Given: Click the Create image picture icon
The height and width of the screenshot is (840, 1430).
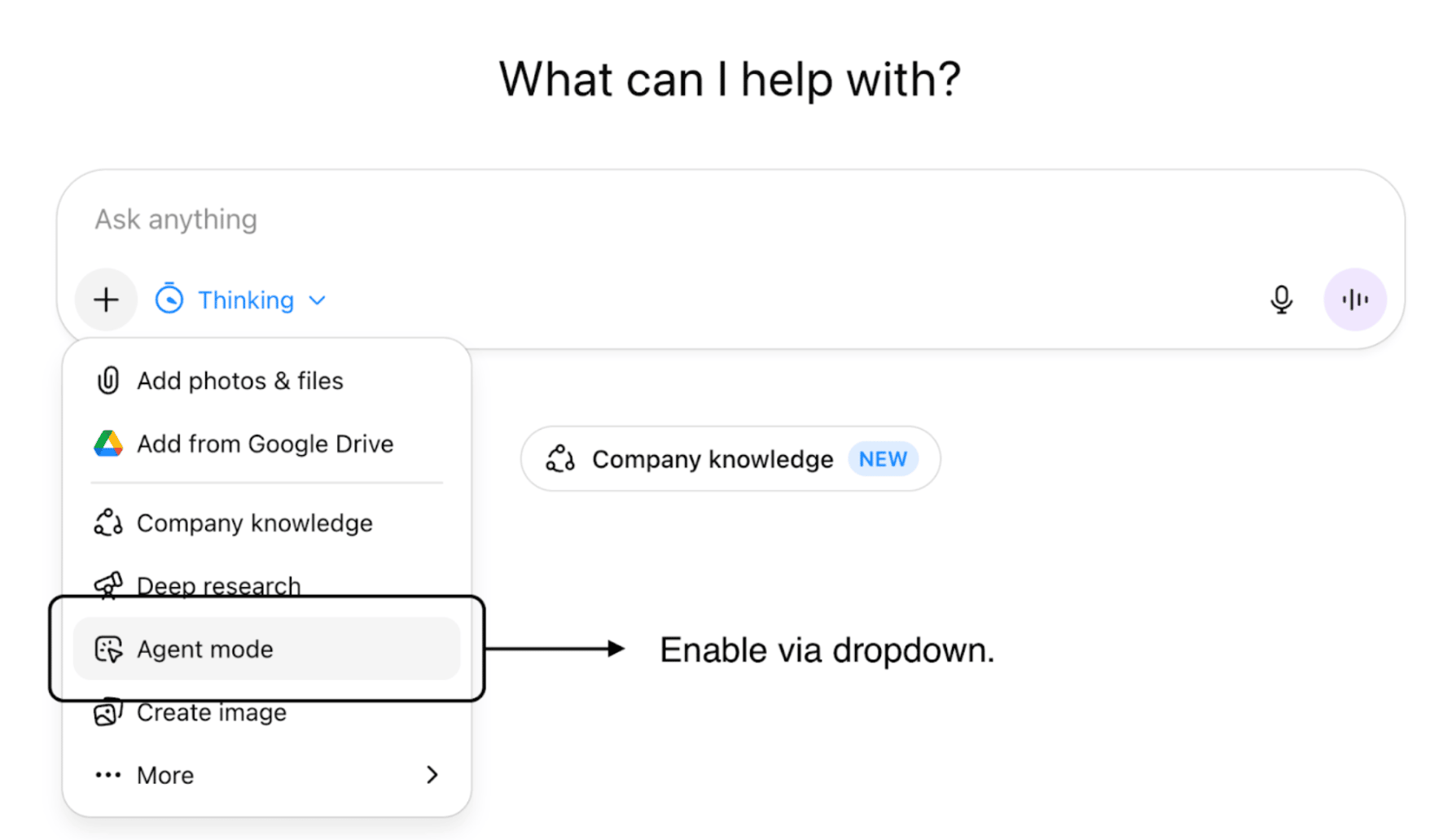Looking at the screenshot, I should [x=108, y=712].
